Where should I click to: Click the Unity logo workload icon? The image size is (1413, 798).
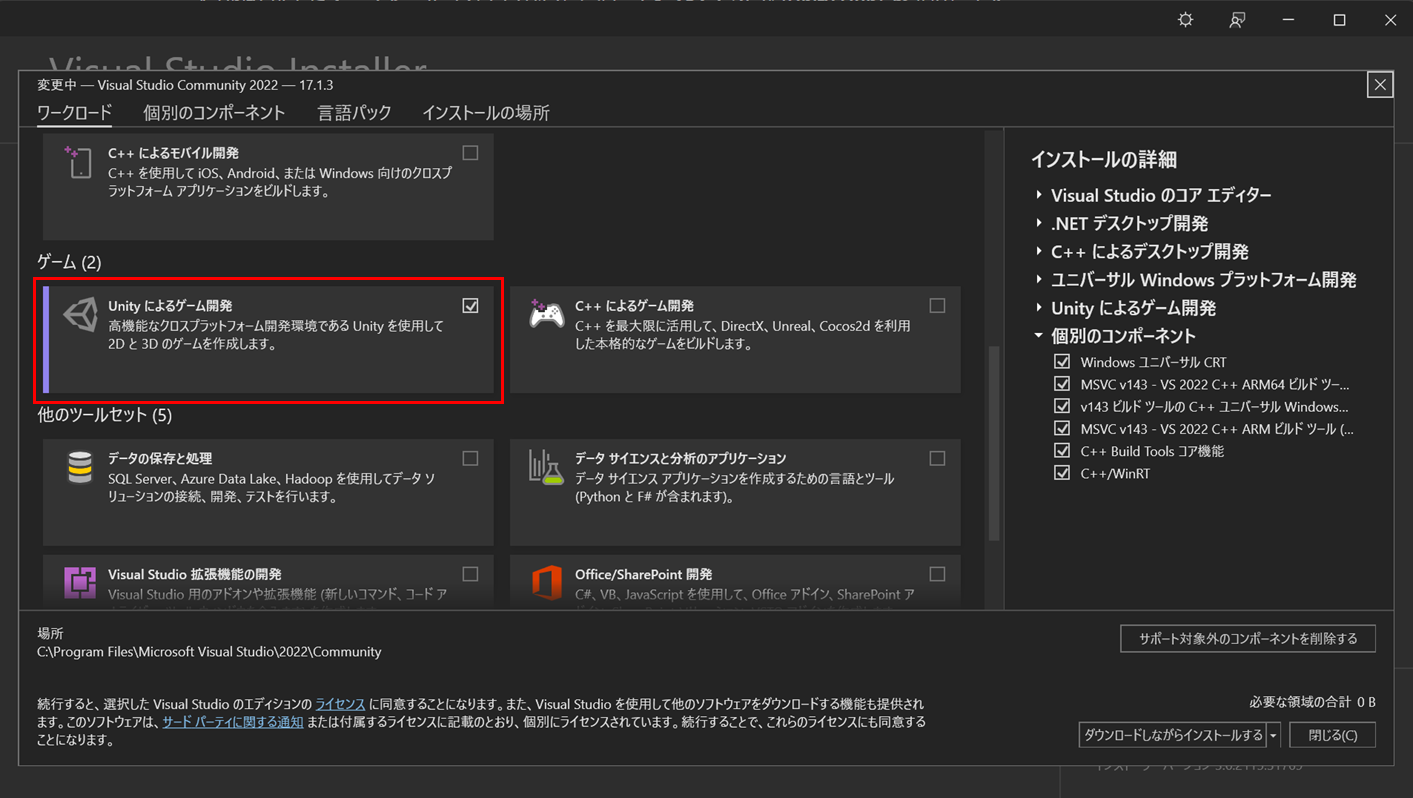click(x=81, y=315)
